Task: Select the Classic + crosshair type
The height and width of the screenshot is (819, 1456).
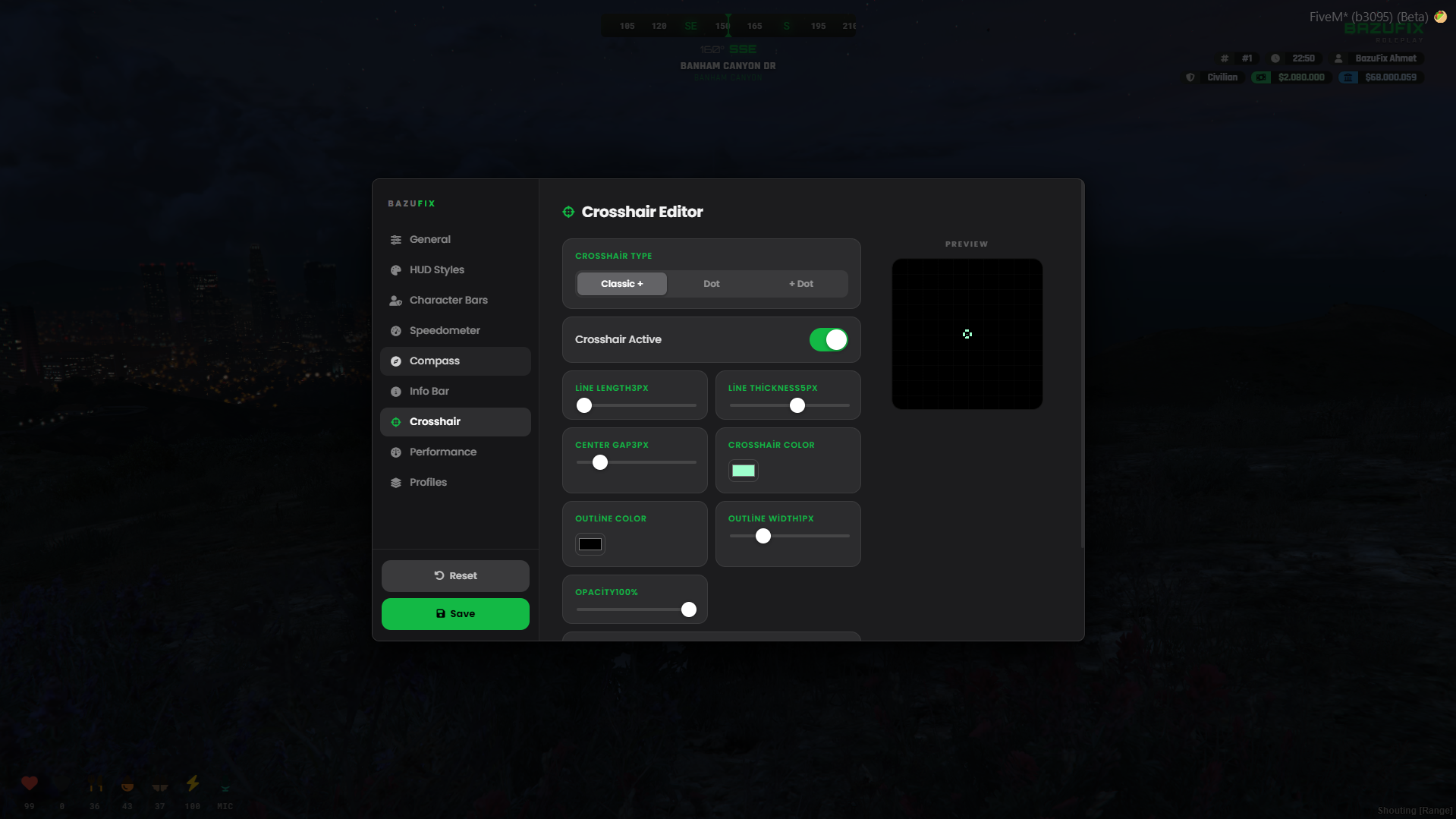Action: [622, 284]
